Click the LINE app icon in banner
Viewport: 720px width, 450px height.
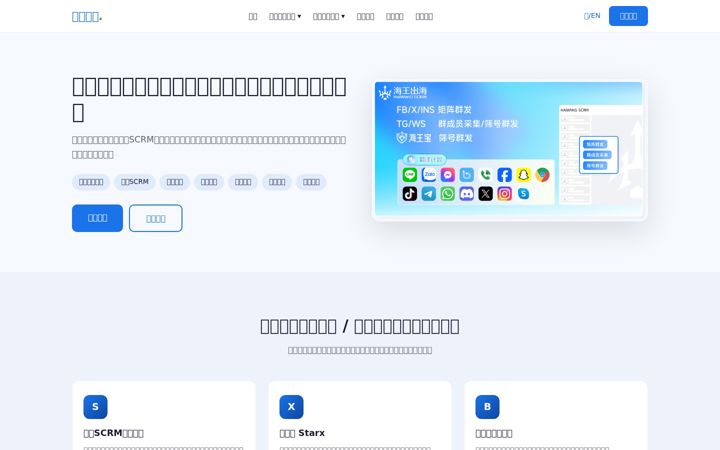pyautogui.click(x=410, y=175)
